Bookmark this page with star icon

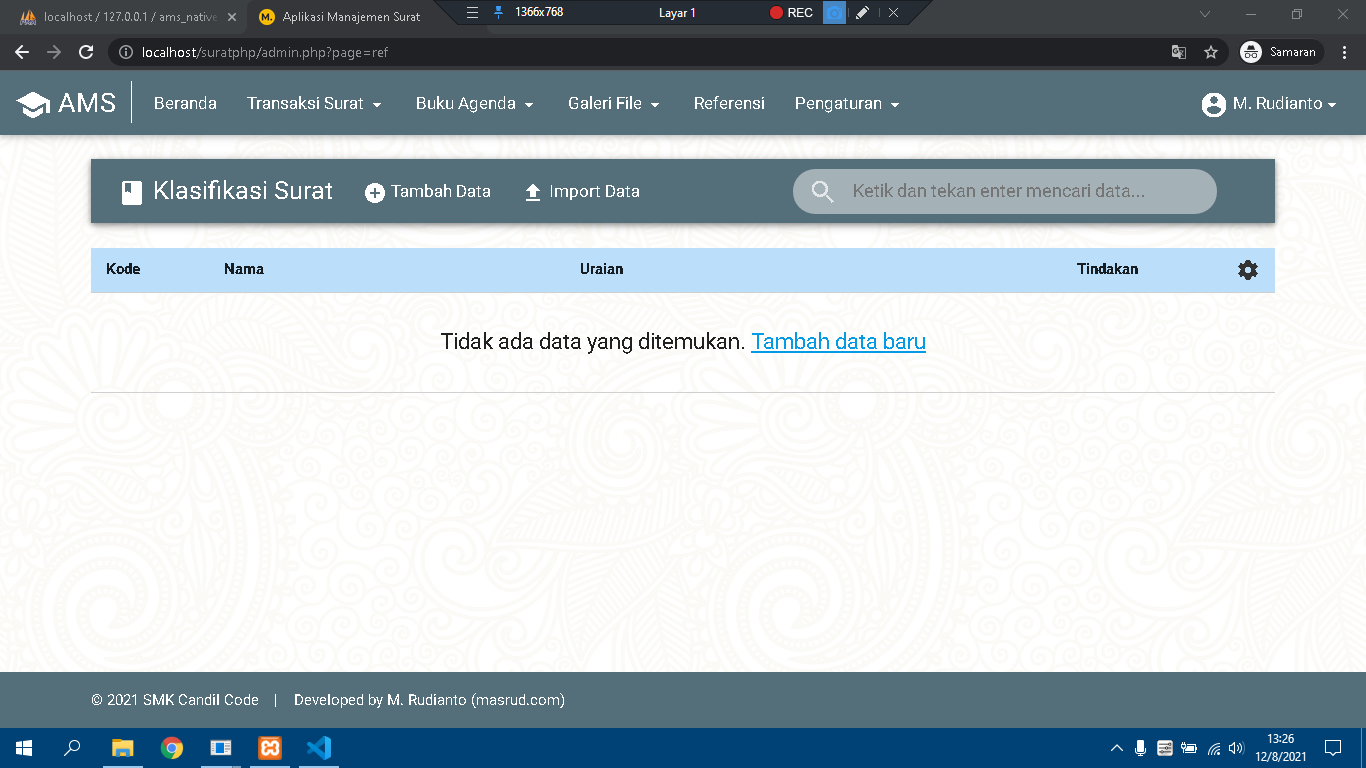[1211, 52]
